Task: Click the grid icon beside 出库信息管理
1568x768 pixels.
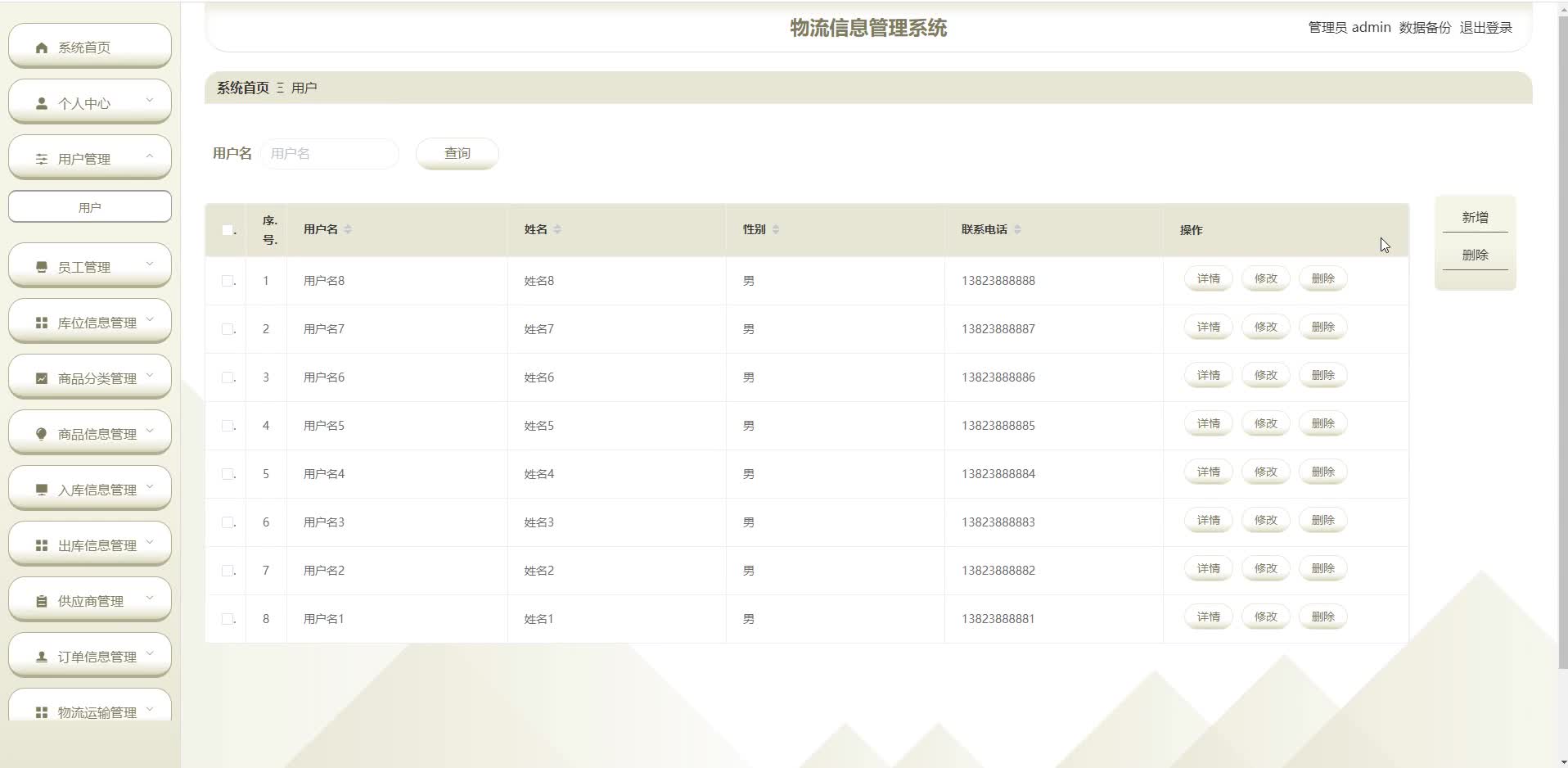Action: coord(42,545)
